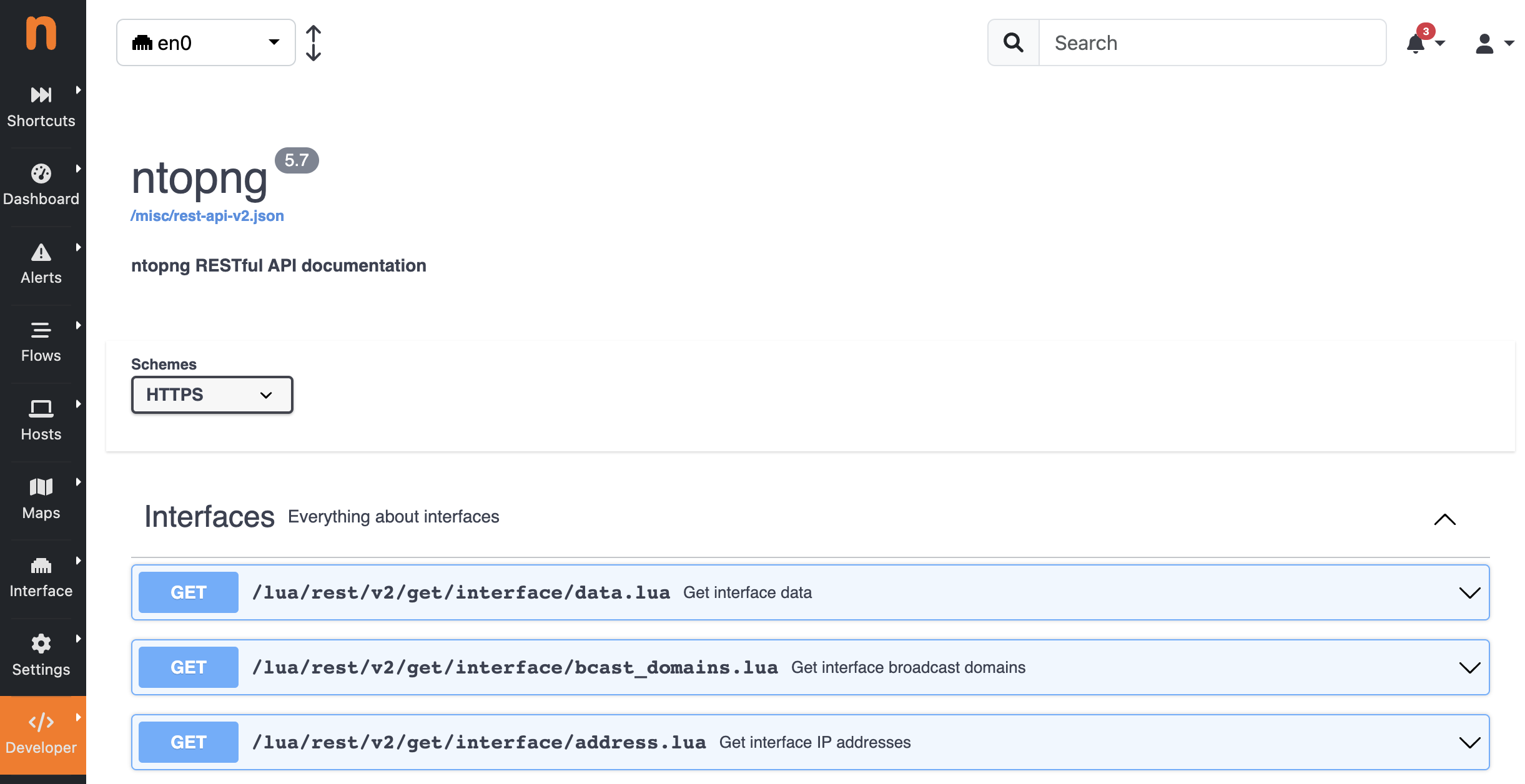
Task: Expand the data.lua endpoint chevron
Action: point(1469,592)
